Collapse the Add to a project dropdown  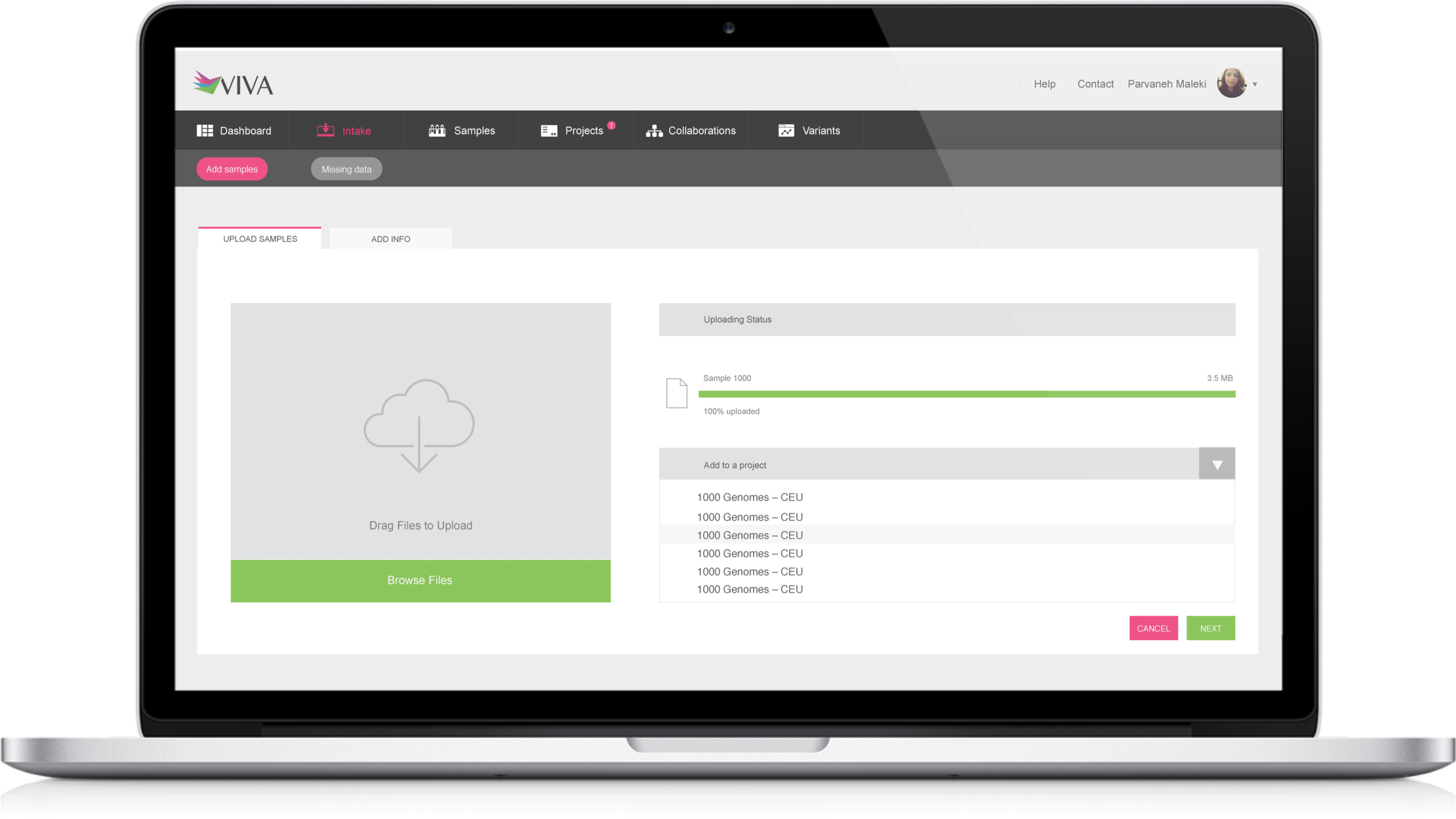coord(1217,464)
